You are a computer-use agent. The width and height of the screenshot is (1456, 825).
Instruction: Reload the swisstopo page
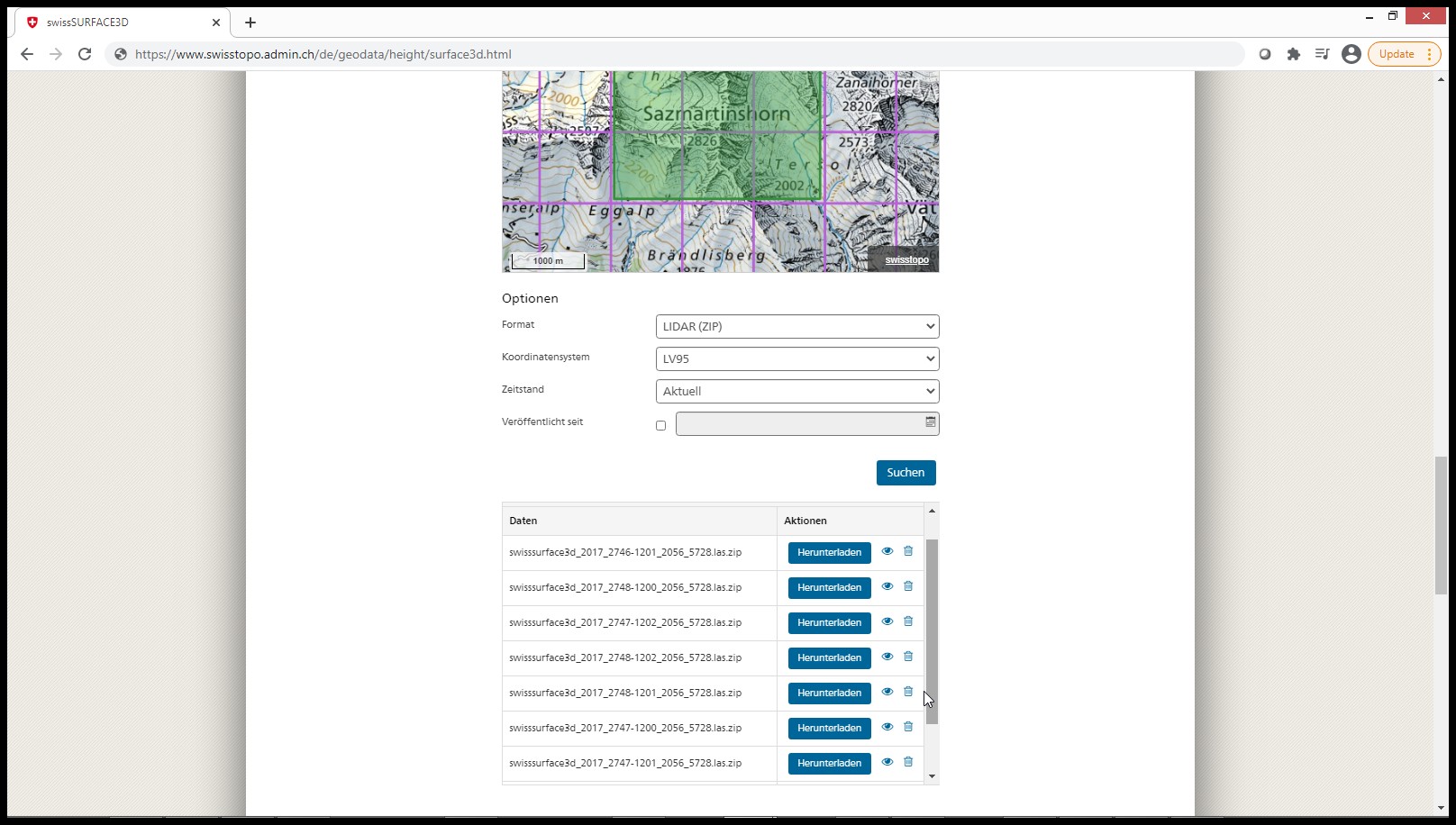click(85, 54)
